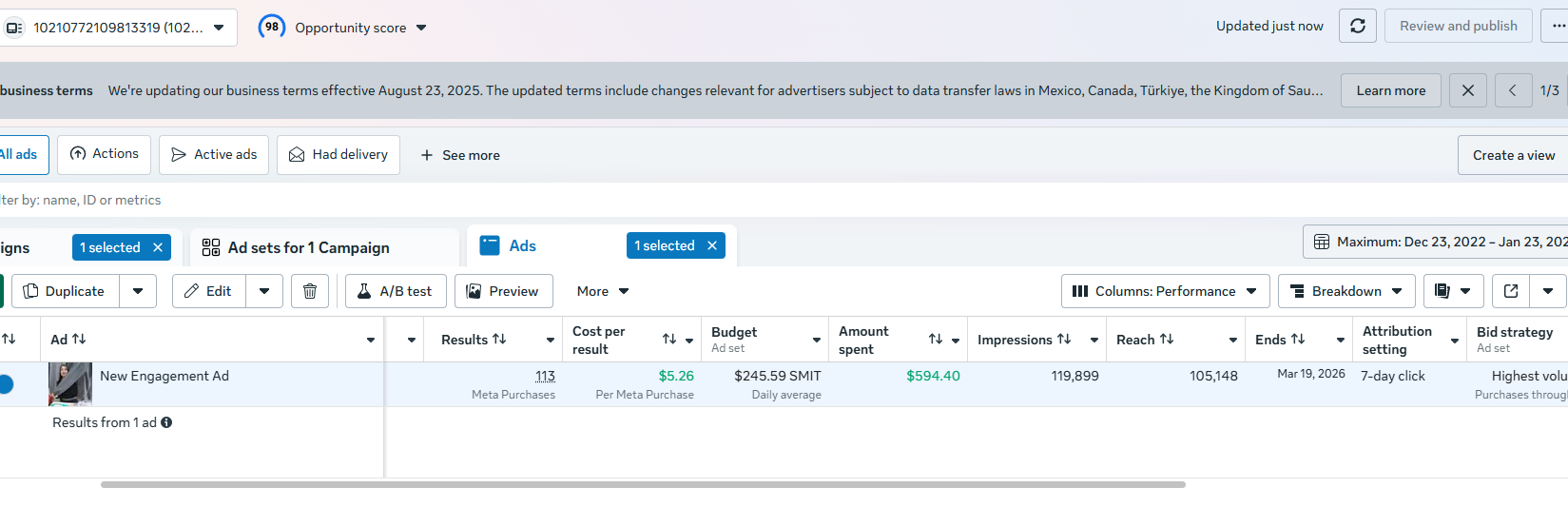
Task: Open the New Engagement Ad thumbnail
Action: tap(70, 383)
